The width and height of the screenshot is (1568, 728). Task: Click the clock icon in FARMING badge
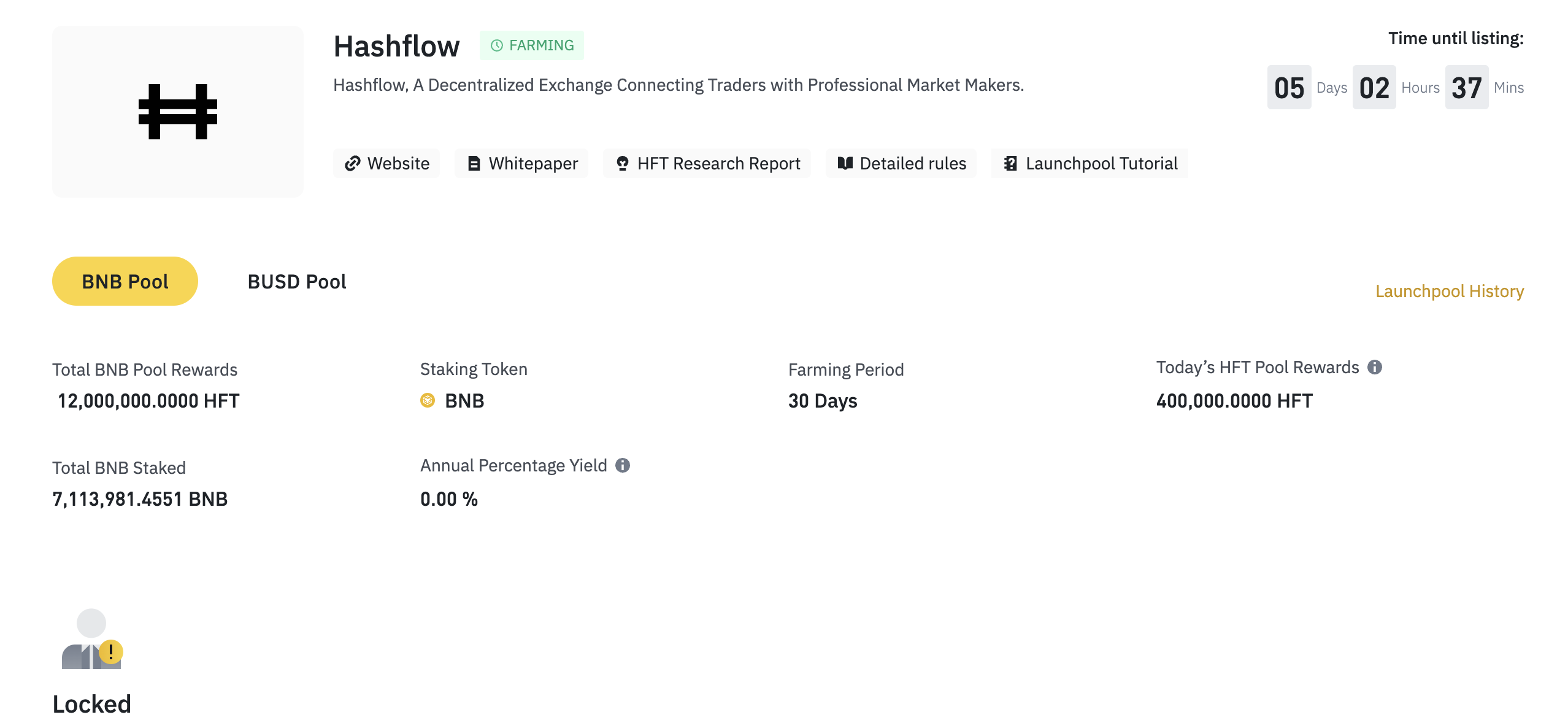pyautogui.click(x=497, y=45)
